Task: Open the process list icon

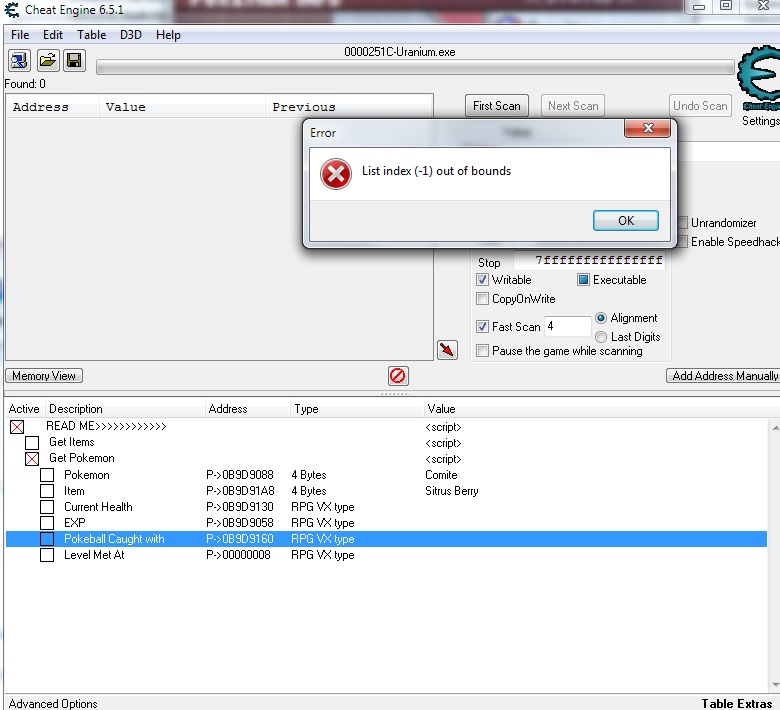Action: [19, 61]
